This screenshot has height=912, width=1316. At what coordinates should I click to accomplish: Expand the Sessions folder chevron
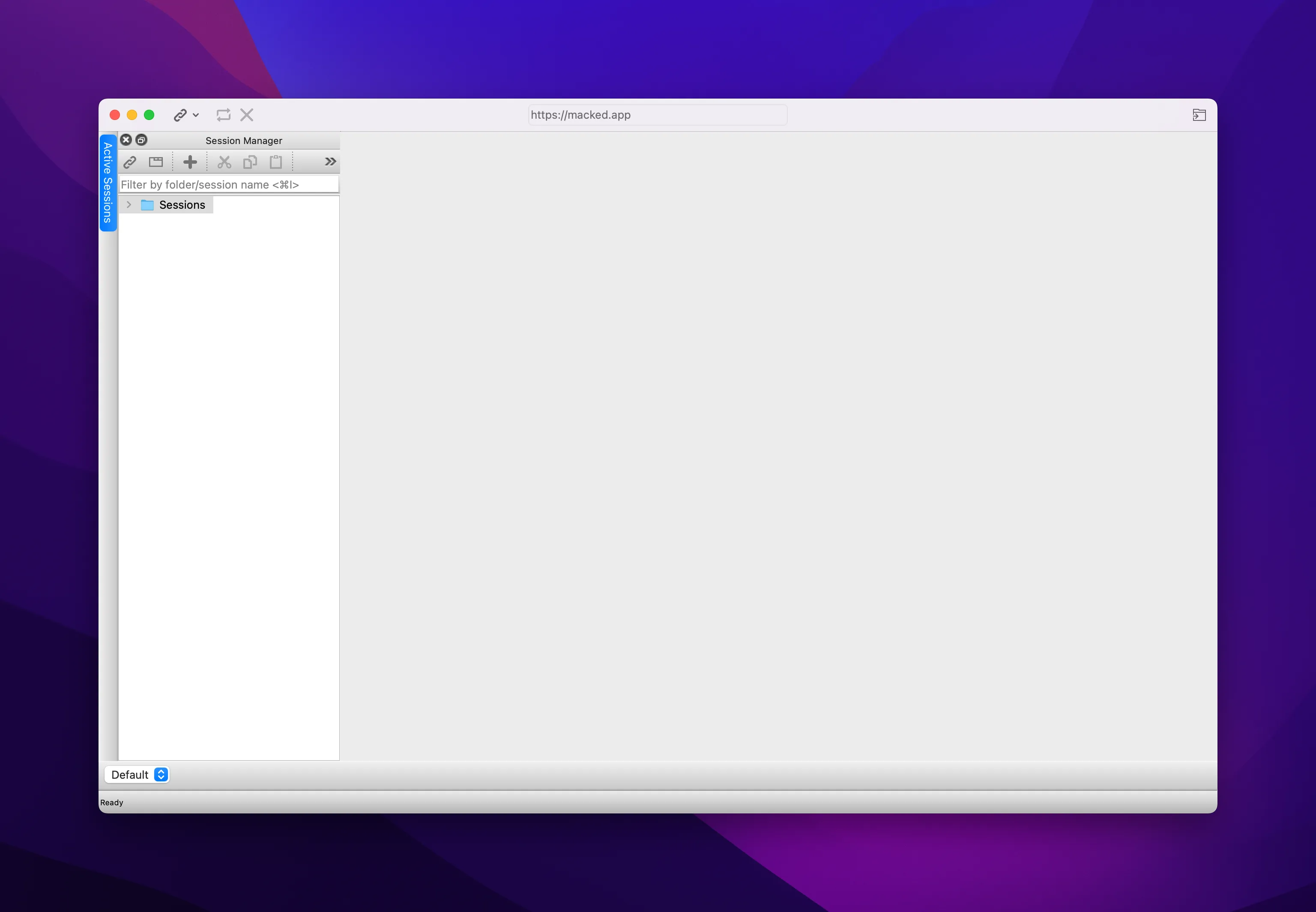click(129, 204)
